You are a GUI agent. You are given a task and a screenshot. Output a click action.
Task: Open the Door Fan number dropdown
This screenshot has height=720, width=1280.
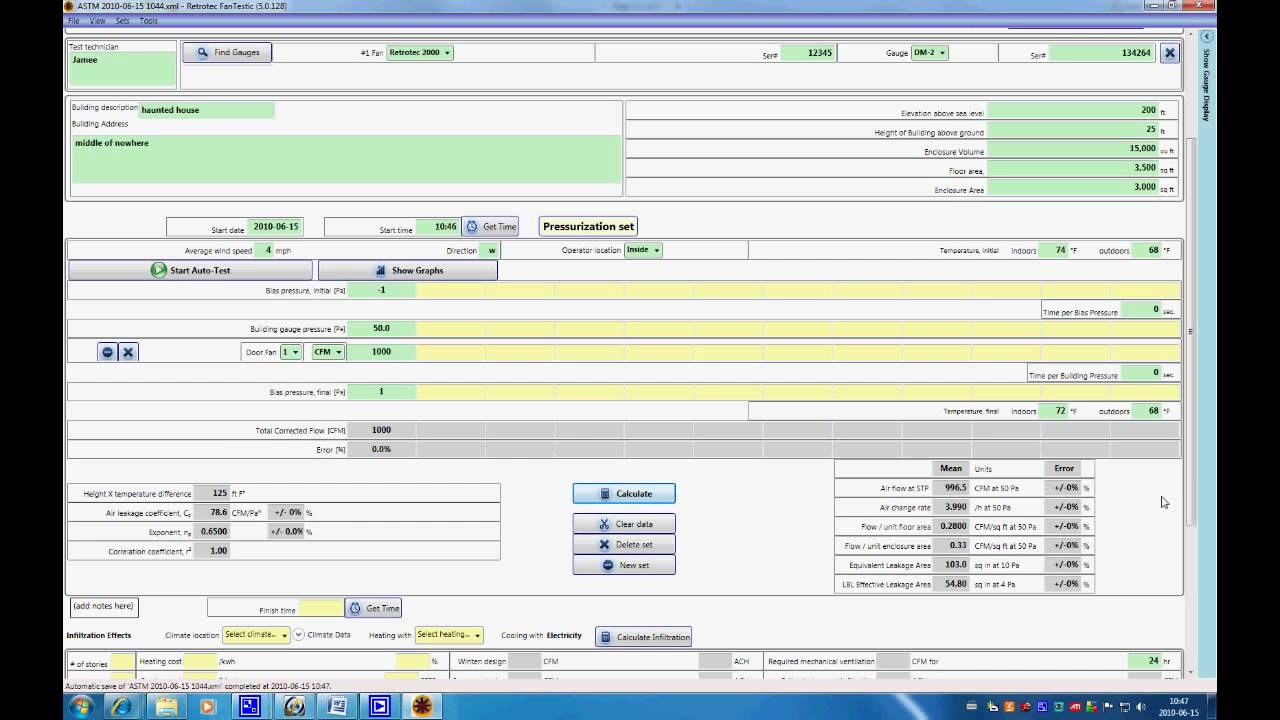tap(291, 352)
